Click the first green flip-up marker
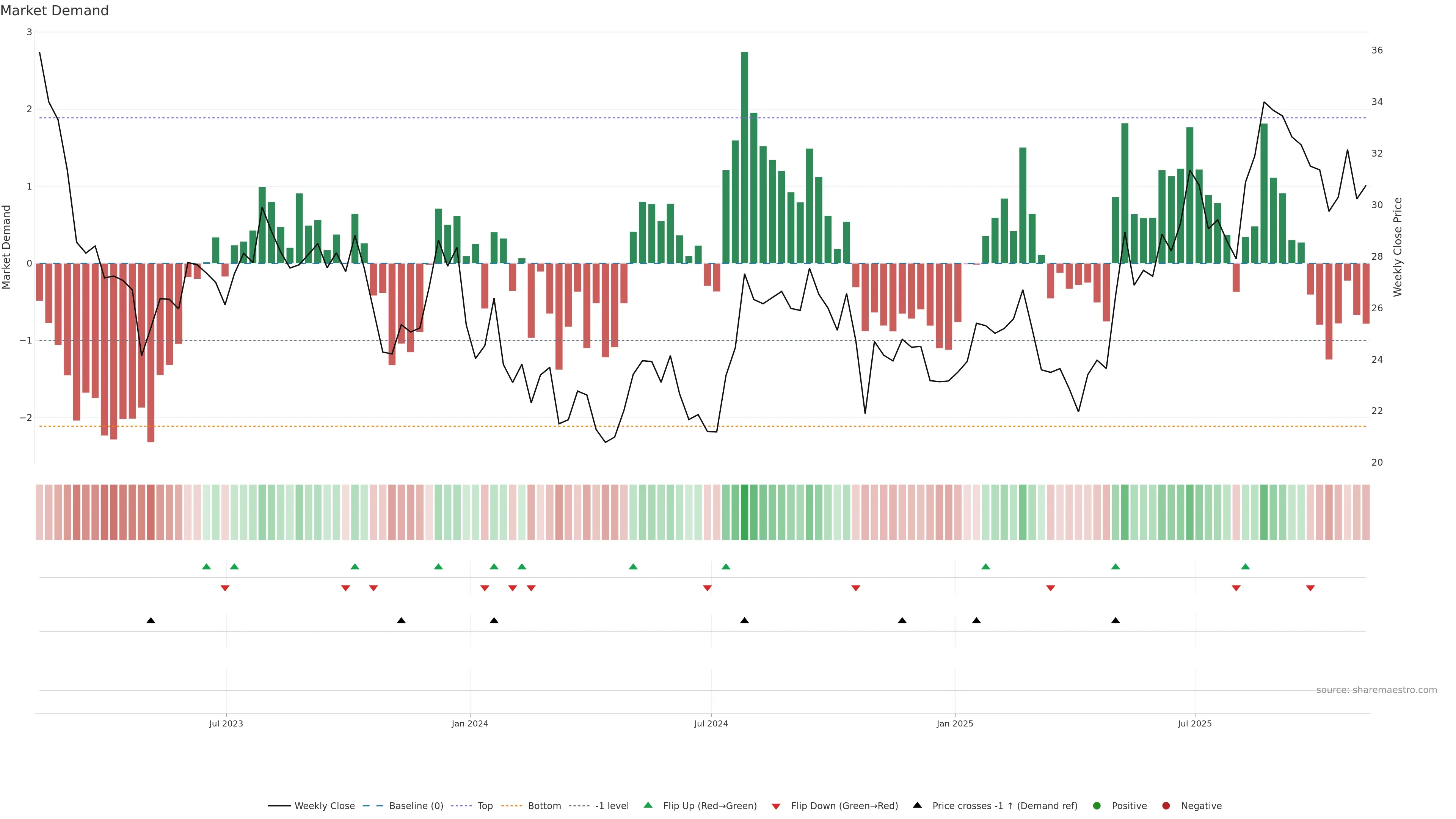Screen dimensions: 1456x819 coord(206,566)
